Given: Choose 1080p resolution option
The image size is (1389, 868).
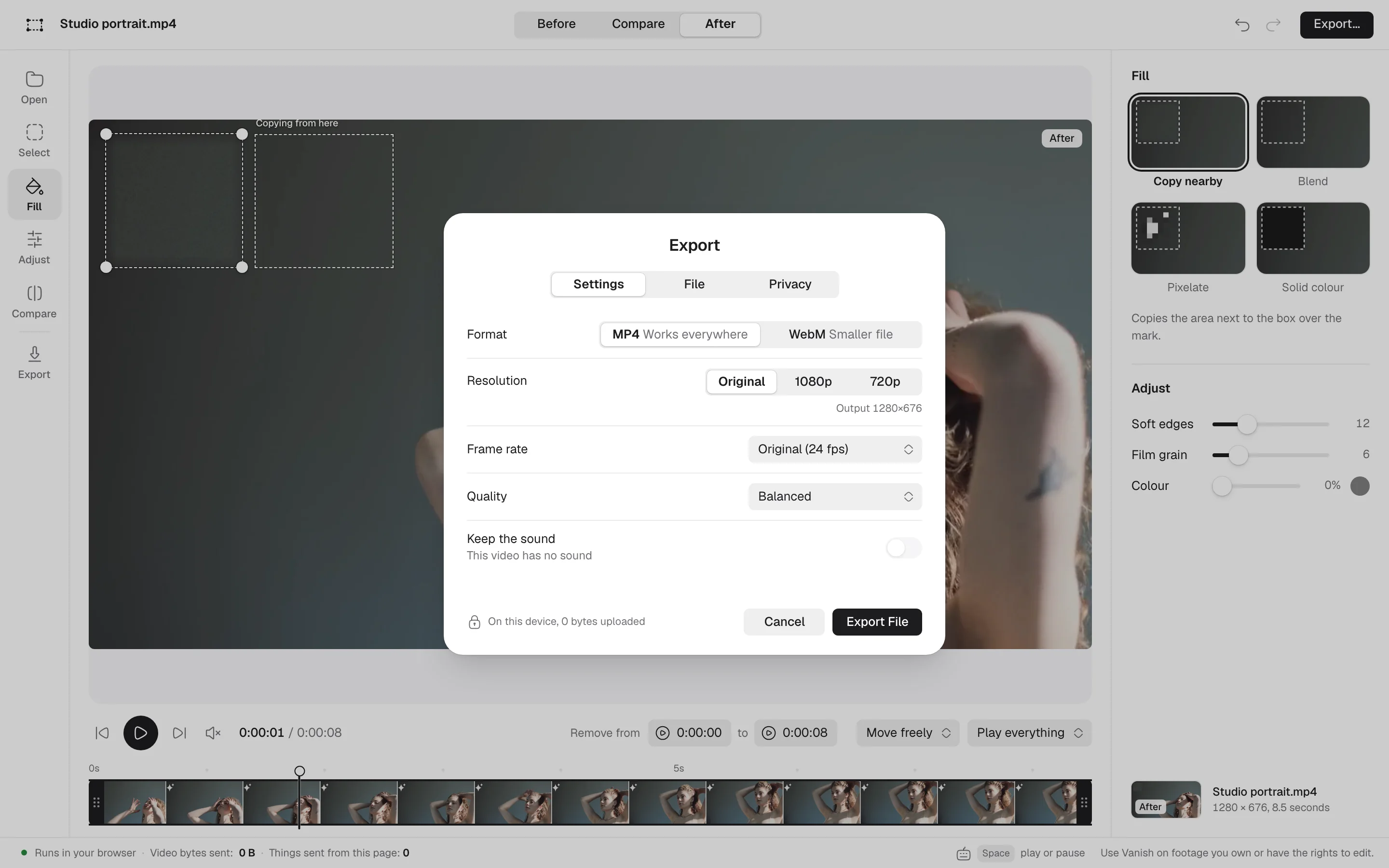Looking at the screenshot, I should [813, 381].
